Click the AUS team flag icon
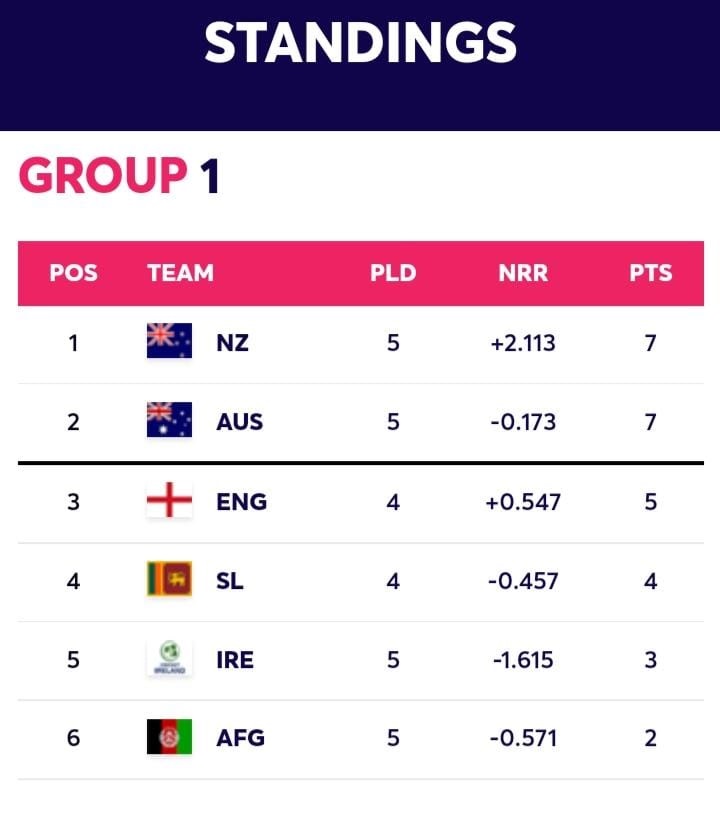Viewport: 720px width, 839px height. coord(169,420)
